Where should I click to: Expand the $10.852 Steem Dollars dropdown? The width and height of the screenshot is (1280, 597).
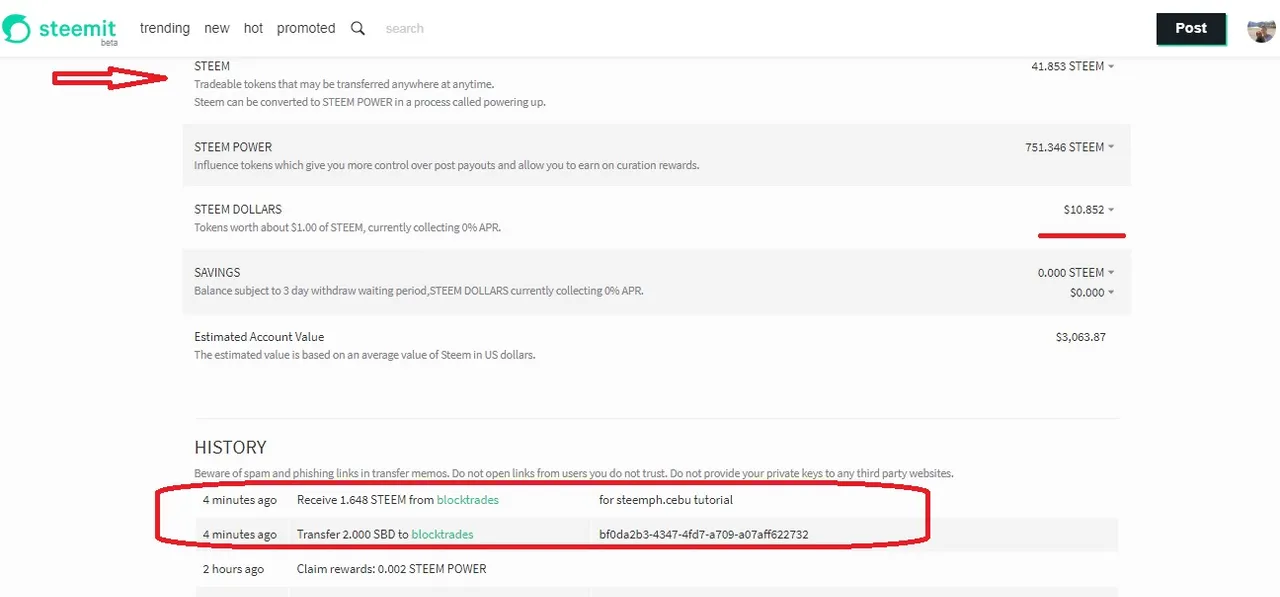(x=1089, y=210)
